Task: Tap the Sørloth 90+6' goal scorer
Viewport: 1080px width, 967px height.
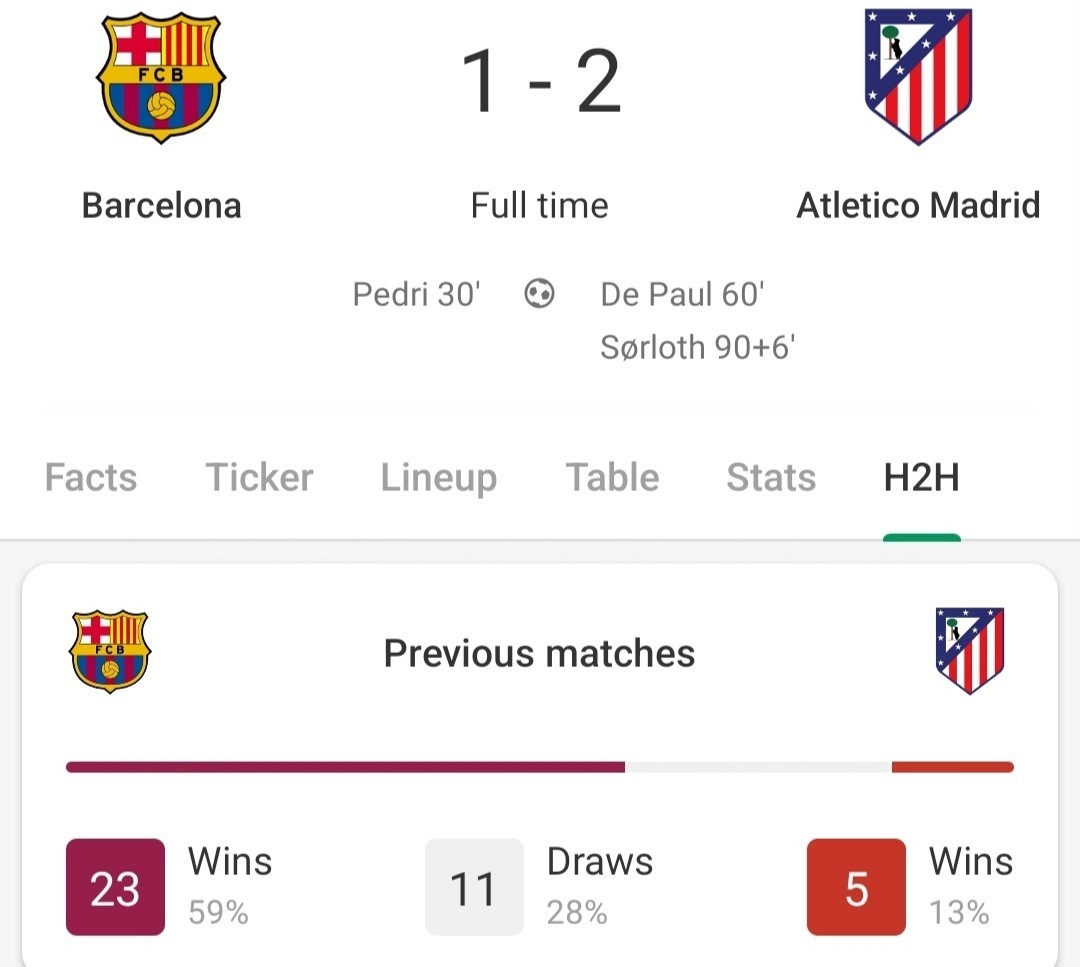Action: (698, 347)
